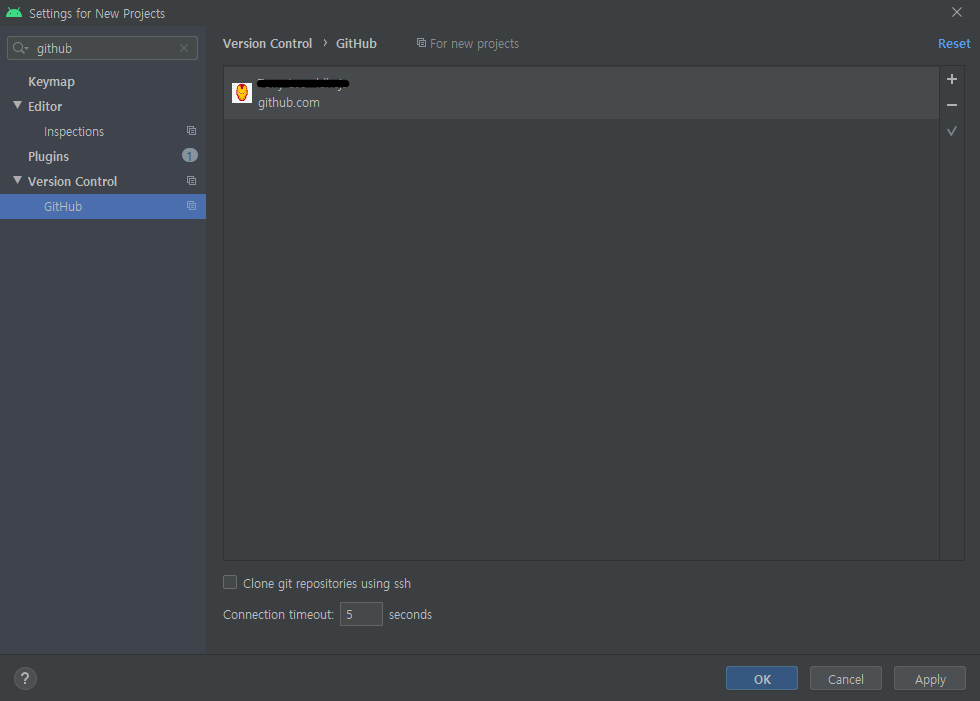The width and height of the screenshot is (980, 701).
Task: Click the minus icon to remove account
Action: click(952, 105)
